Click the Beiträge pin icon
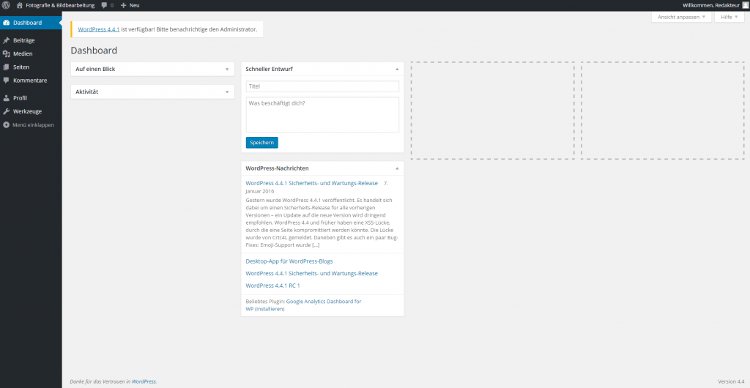Image resolution: width=750 pixels, height=388 pixels. [6, 41]
